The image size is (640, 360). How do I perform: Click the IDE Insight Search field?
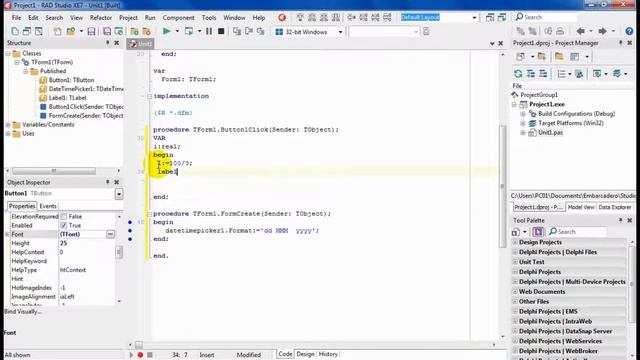pyautogui.click(x=545, y=17)
